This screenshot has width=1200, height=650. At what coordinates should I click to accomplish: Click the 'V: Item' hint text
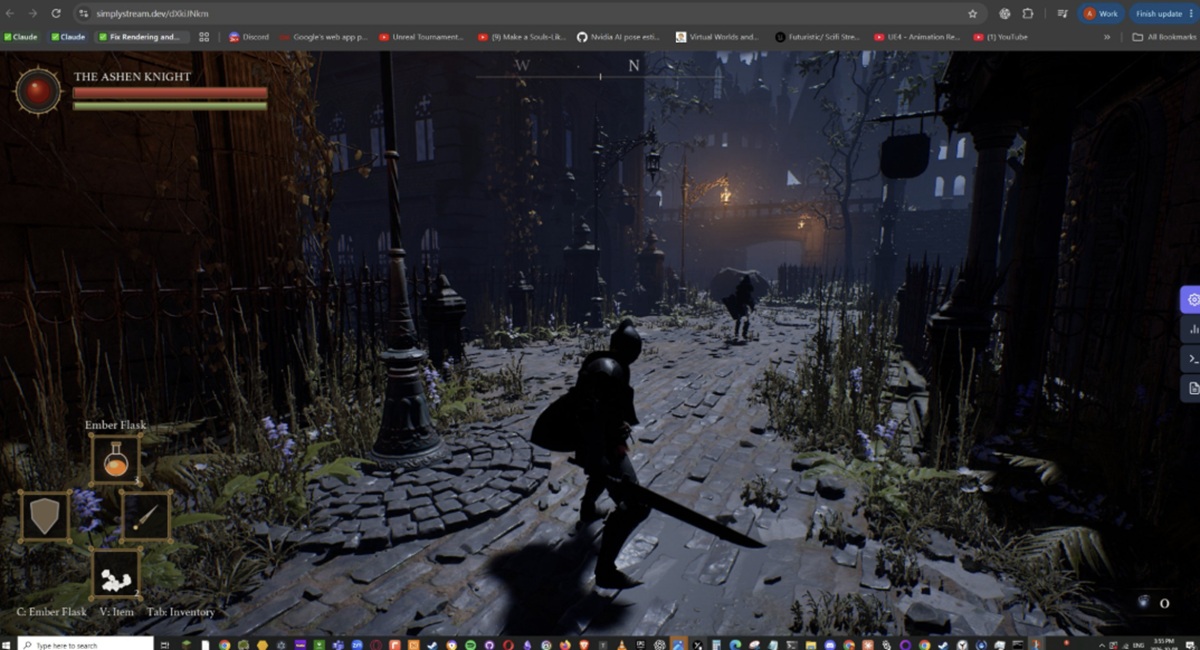117,612
